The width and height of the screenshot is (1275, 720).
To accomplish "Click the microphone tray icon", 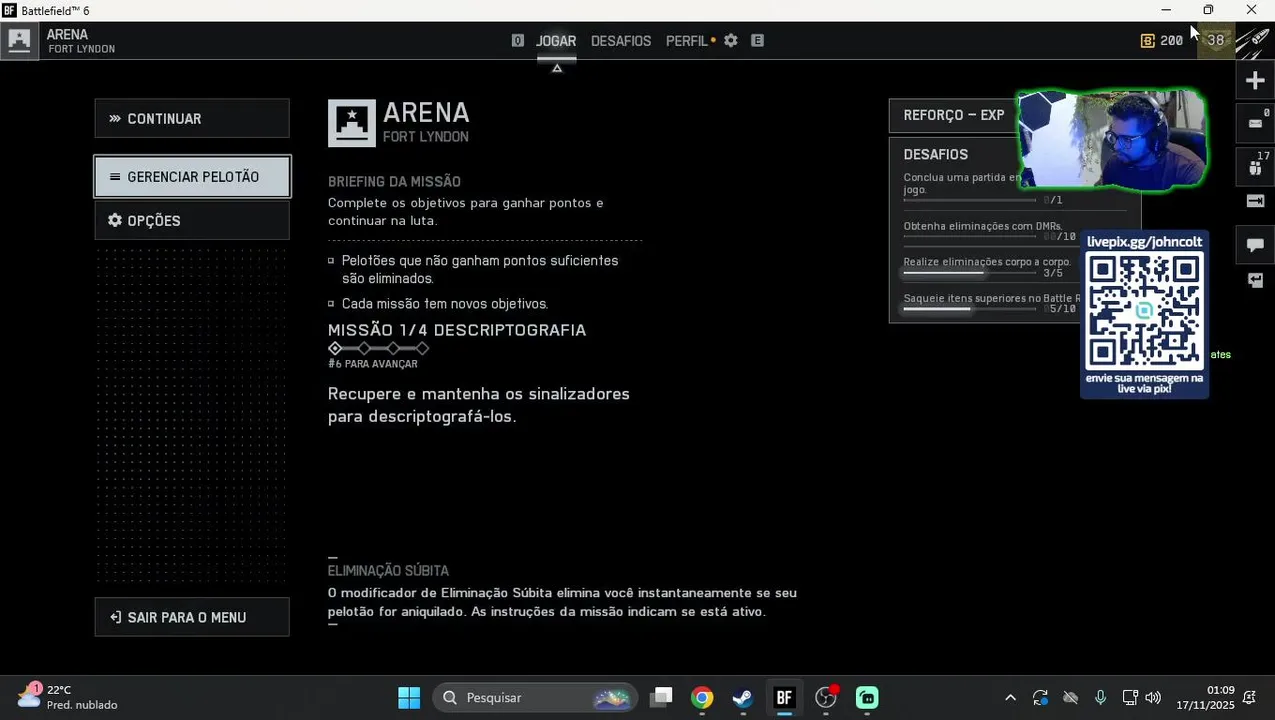I will pyautogui.click(x=1100, y=697).
